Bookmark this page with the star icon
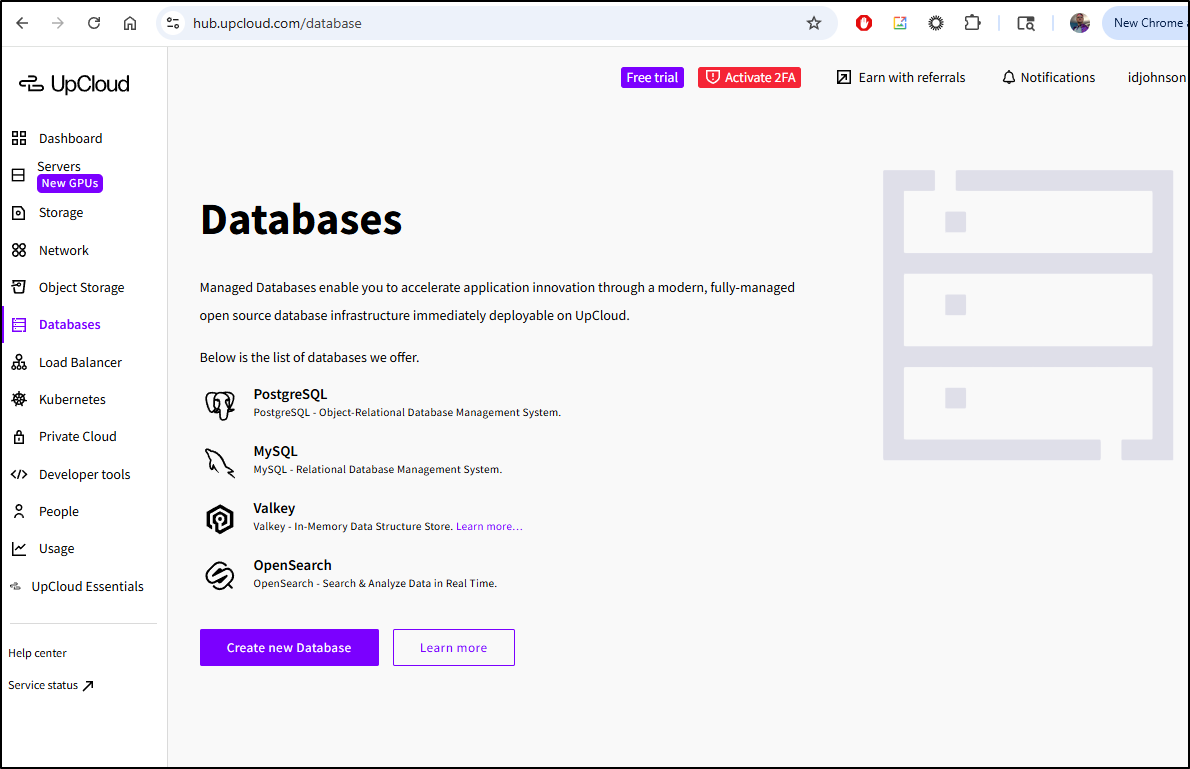 pyautogui.click(x=814, y=23)
